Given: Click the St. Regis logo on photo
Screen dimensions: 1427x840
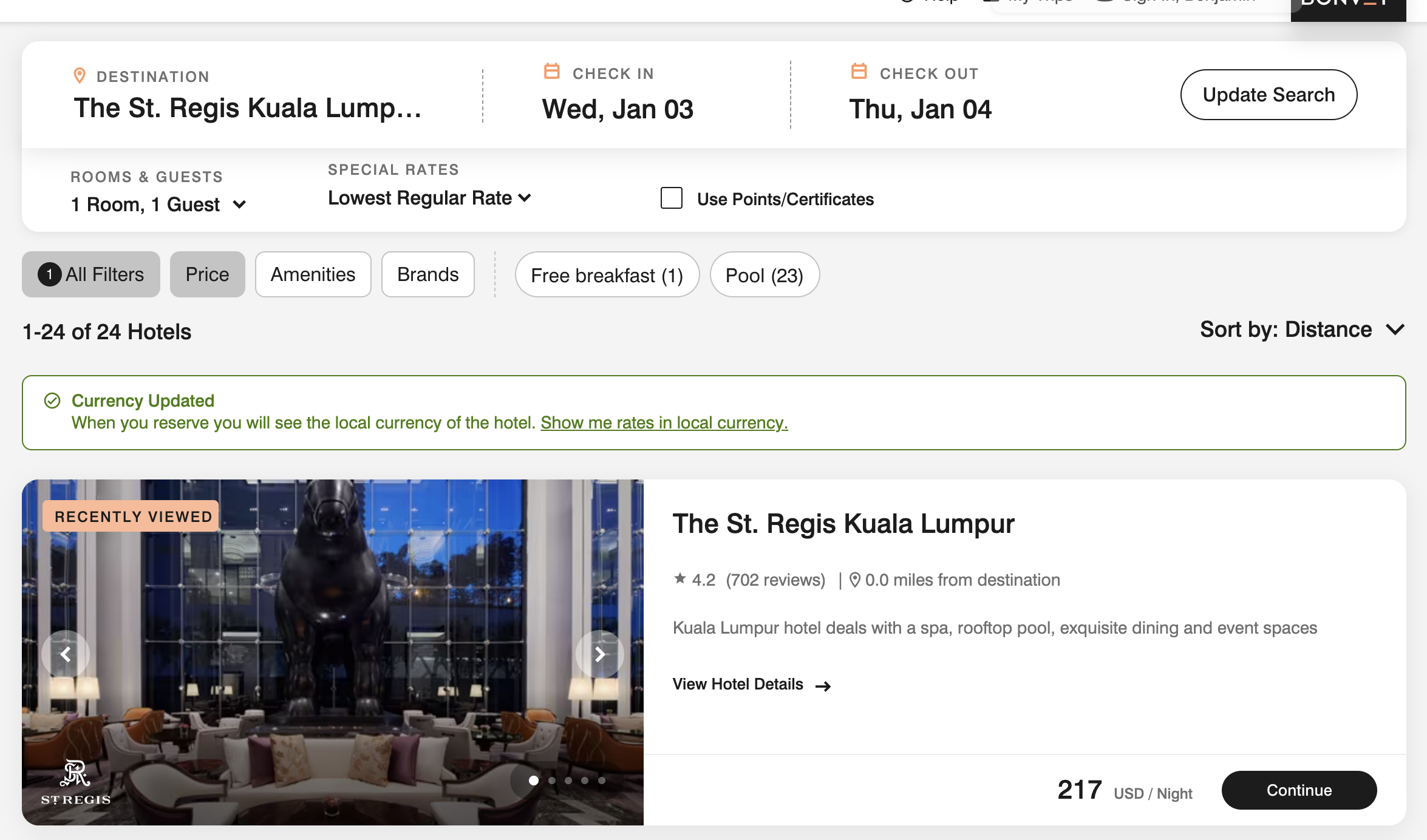Looking at the screenshot, I should pos(76,782).
